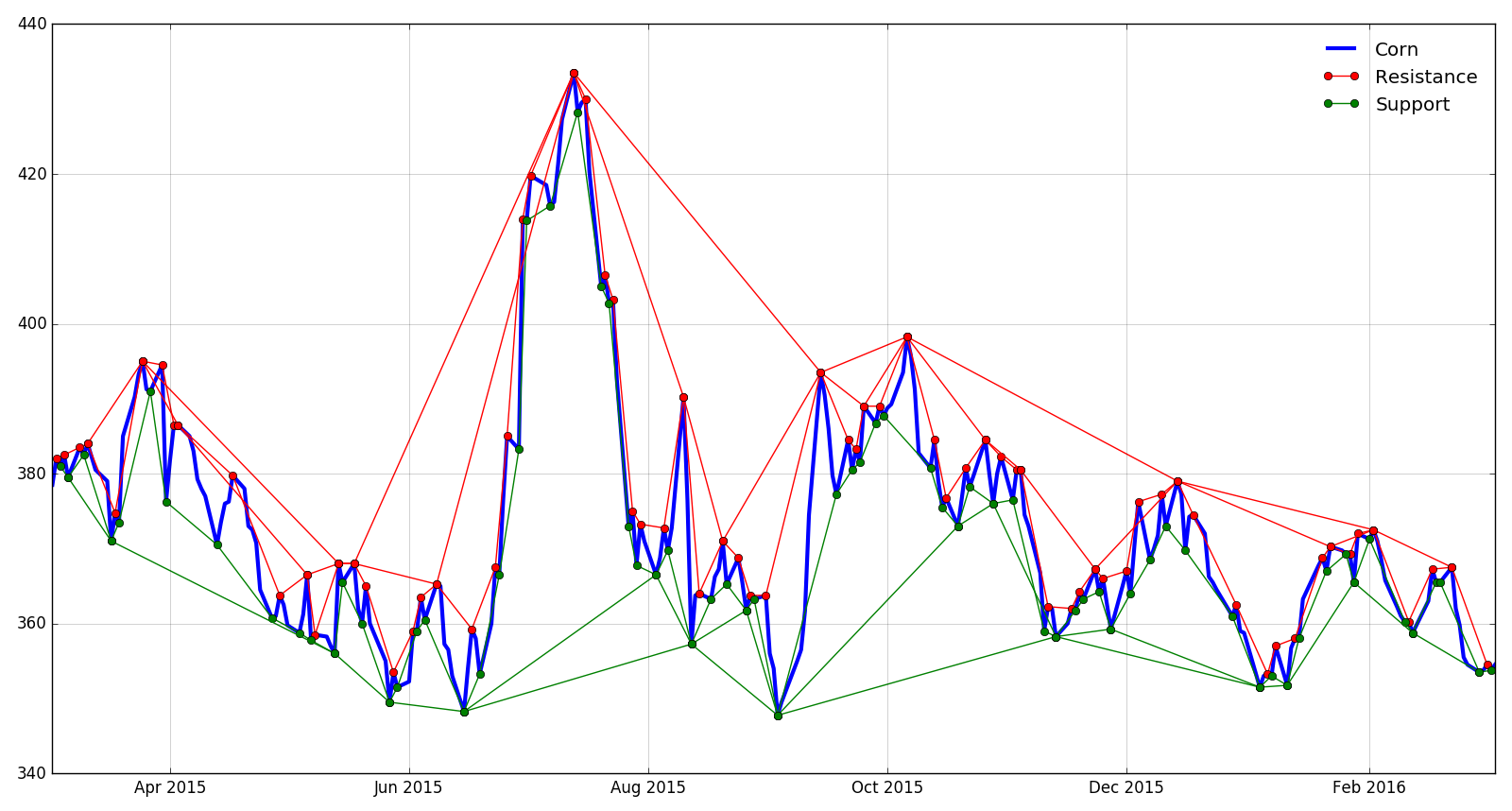Image resolution: width=1512 pixels, height=811 pixels.
Task: Click the 380 y-axis tick label
Action: pyautogui.click(x=33, y=474)
